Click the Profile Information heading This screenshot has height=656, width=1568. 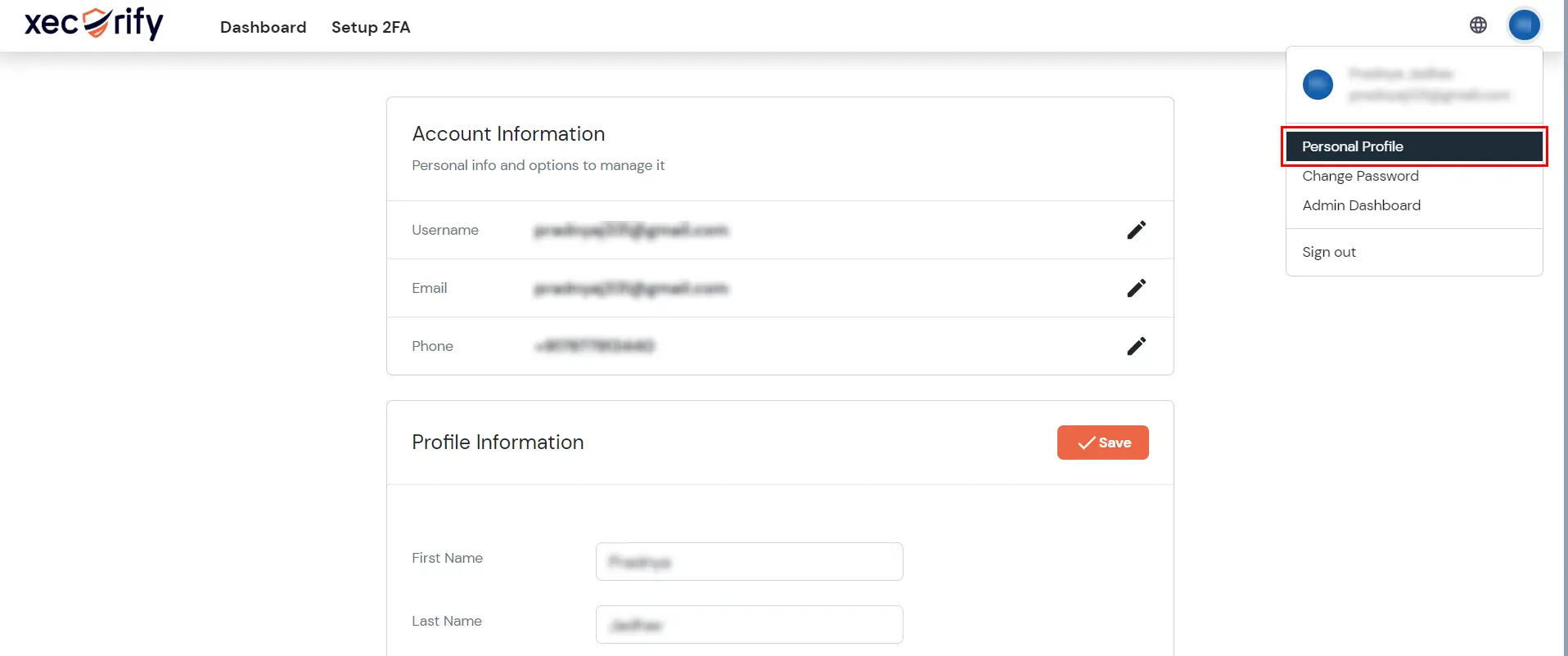coord(498,442)
